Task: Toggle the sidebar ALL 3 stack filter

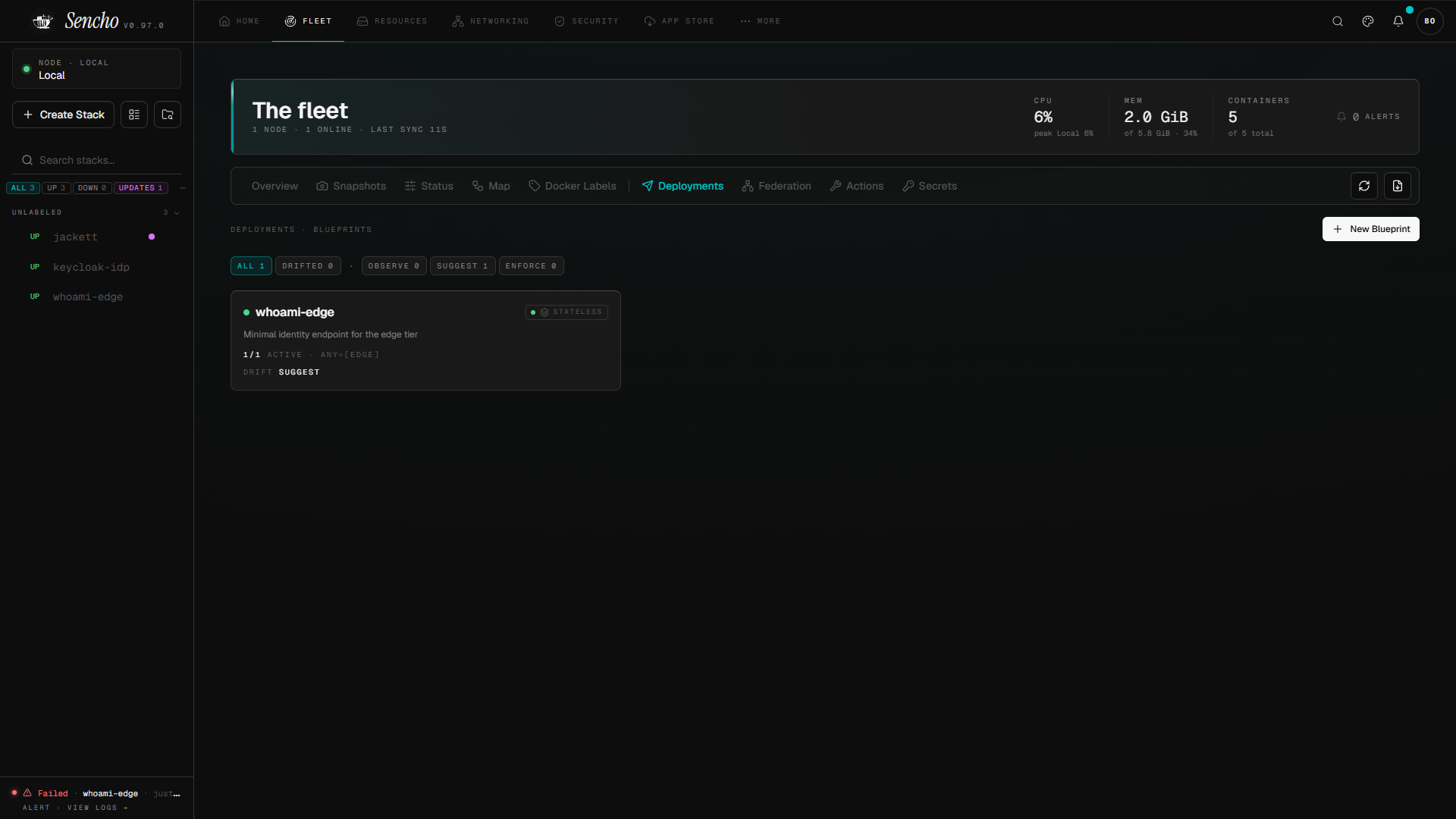Action: point(23,188)
